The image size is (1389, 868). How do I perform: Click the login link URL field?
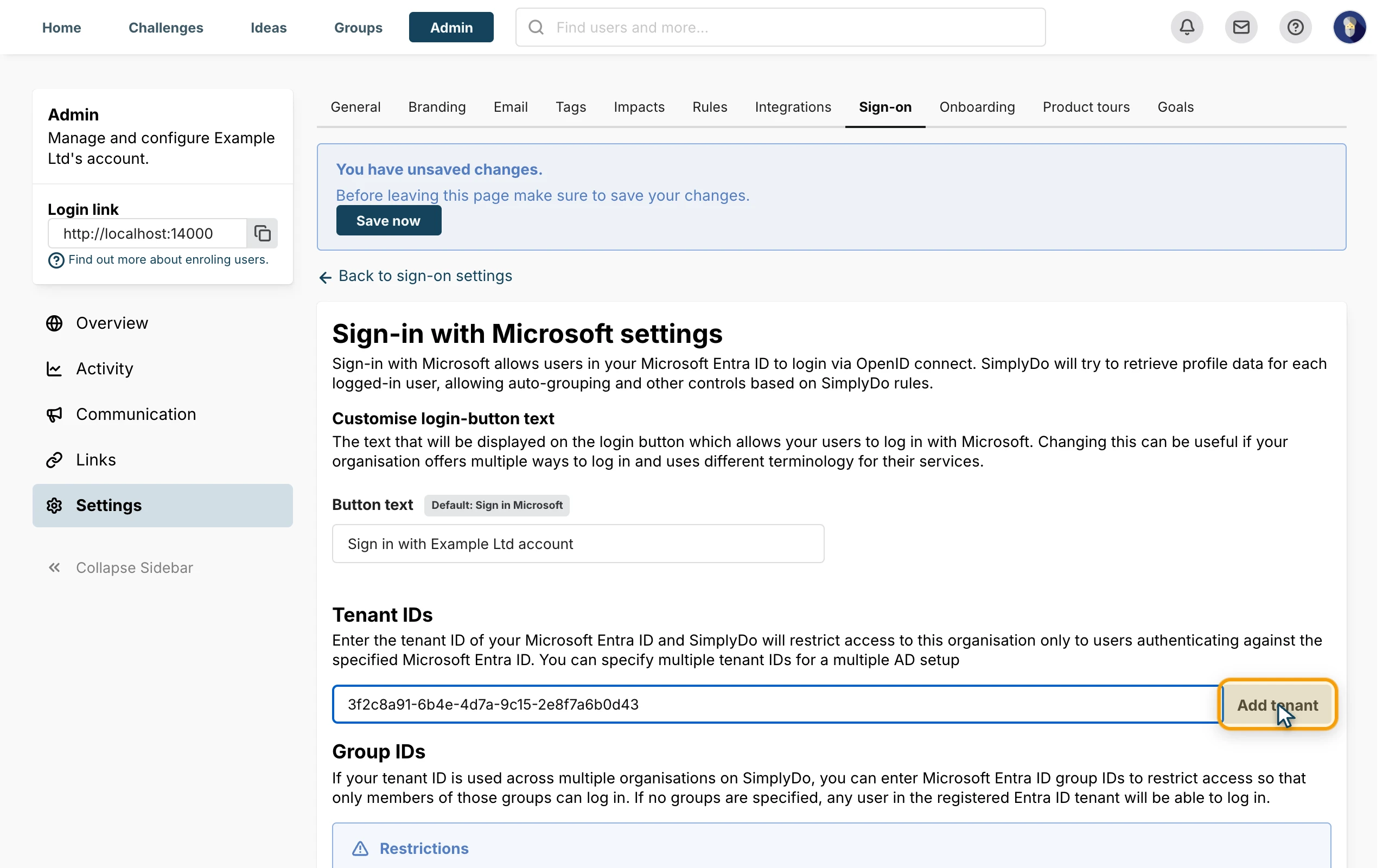[148, 233]
